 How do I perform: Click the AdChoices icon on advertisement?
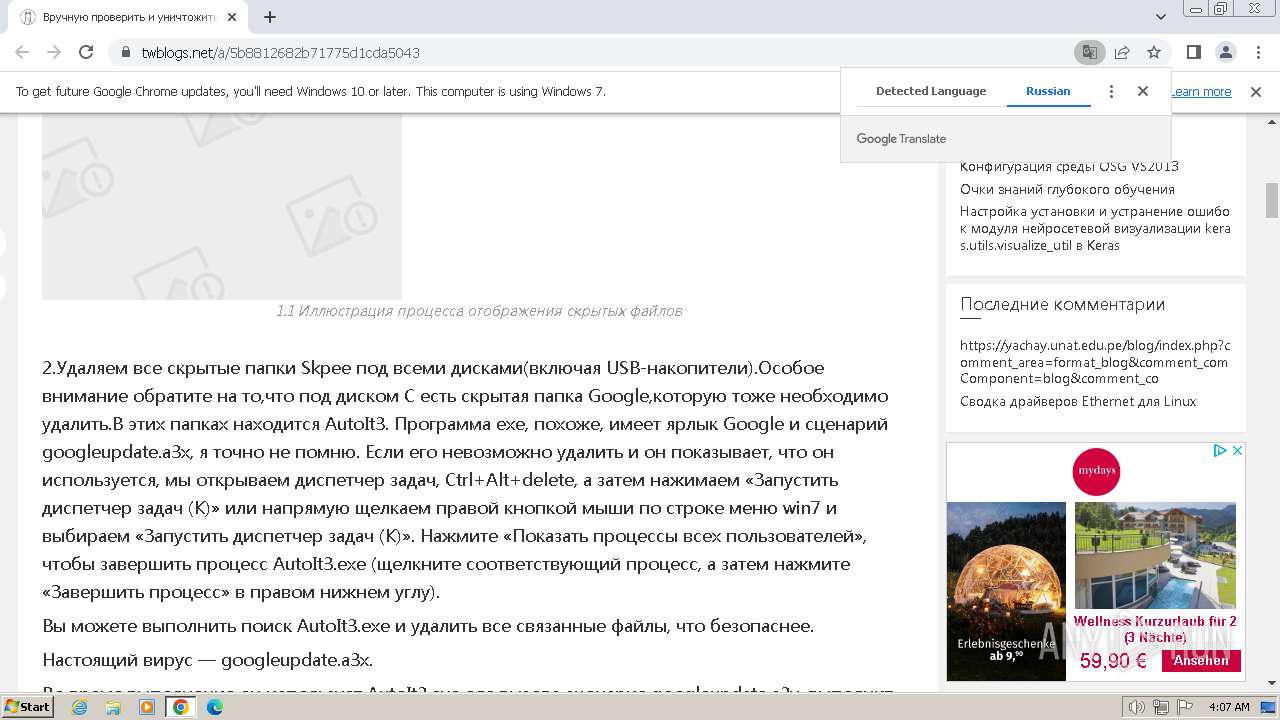(1220, 451)
